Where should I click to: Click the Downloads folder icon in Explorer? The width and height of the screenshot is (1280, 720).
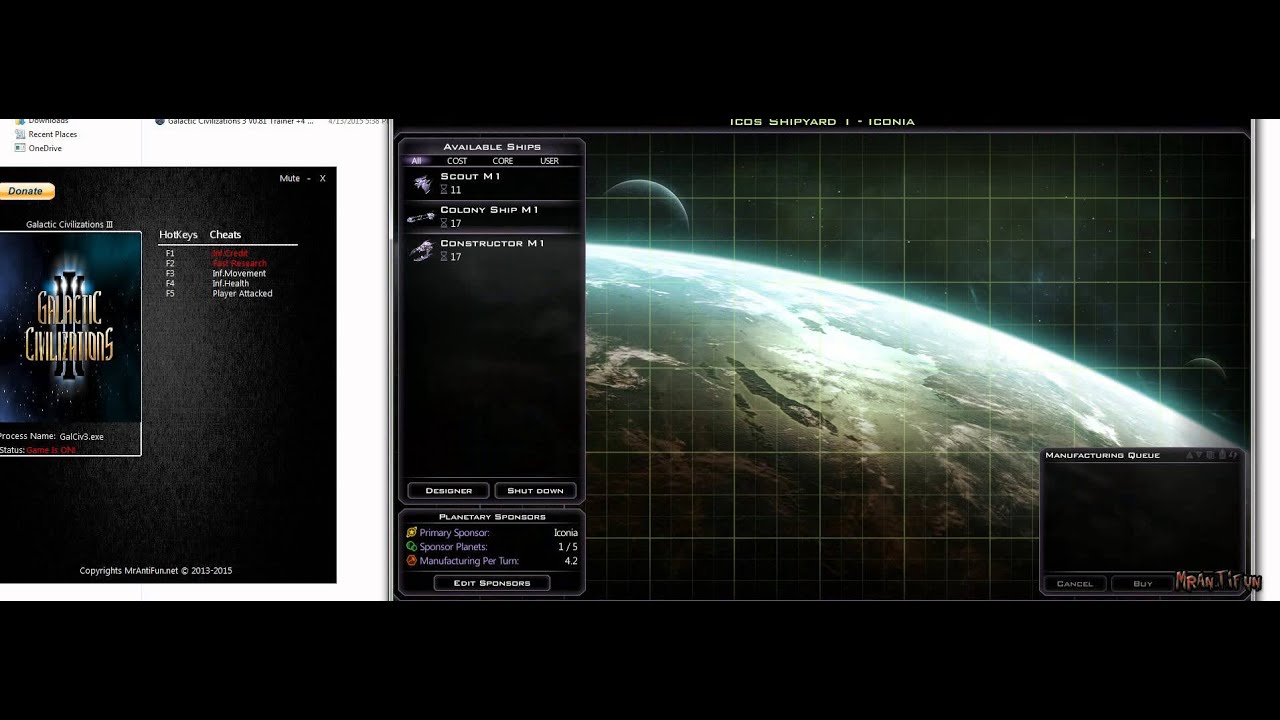coord(20,121)
